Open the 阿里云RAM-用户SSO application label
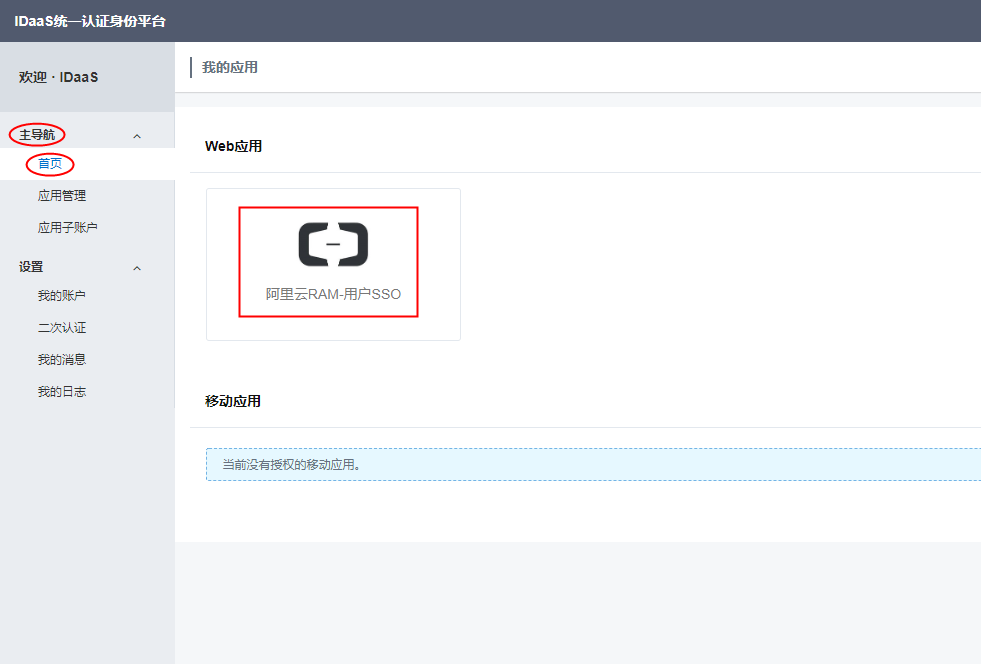Viewport: 981px width, 664px height. 333,295
